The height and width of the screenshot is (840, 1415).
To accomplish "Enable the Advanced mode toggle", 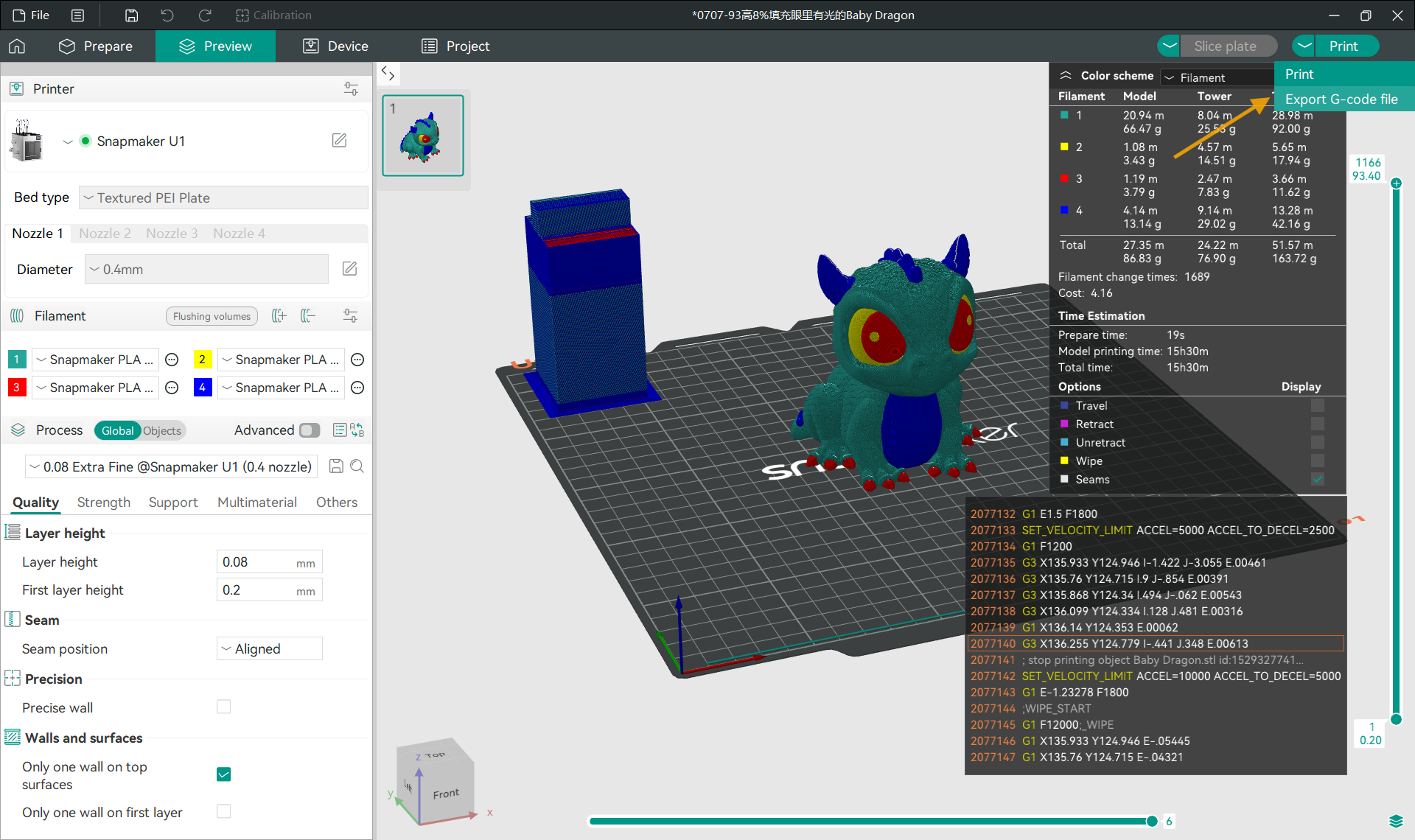I will [x=310, y=430].
